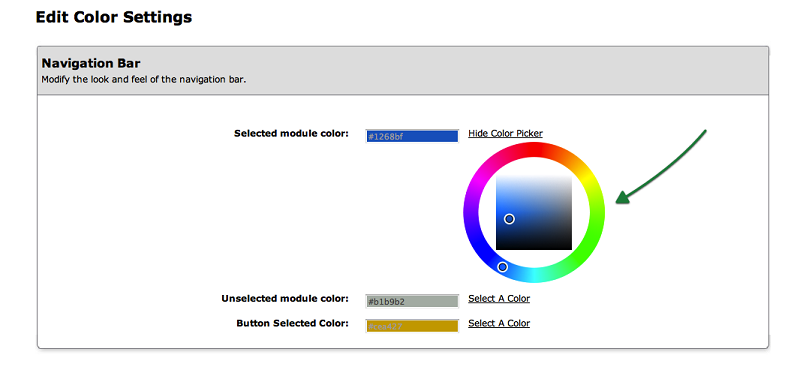Click the Button Selected Color hex field
806x370 pixels.
412,326
